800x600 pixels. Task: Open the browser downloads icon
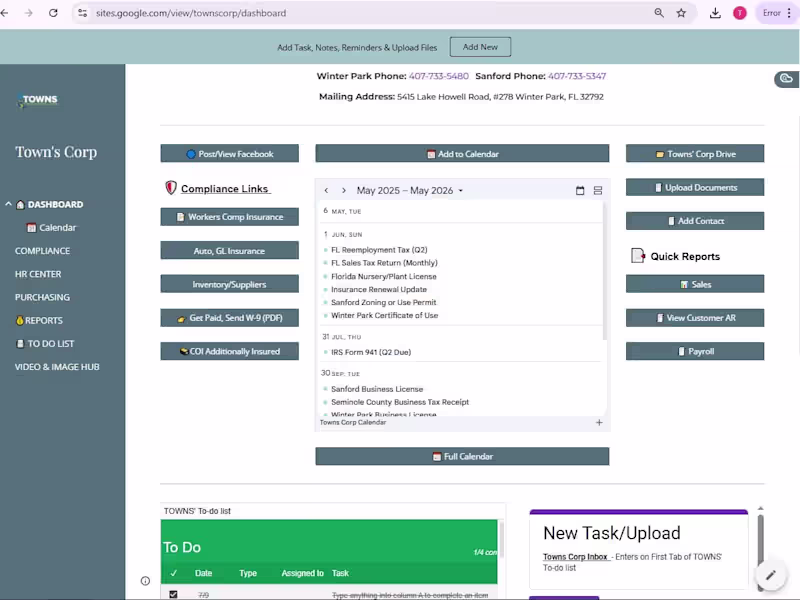coord(715,13)
